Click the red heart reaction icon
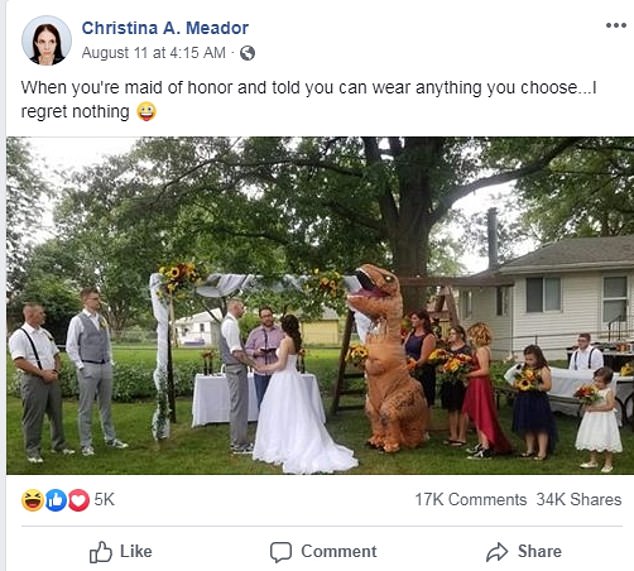Viewport: 634px width, 571px height. click(x=78, y=499)
